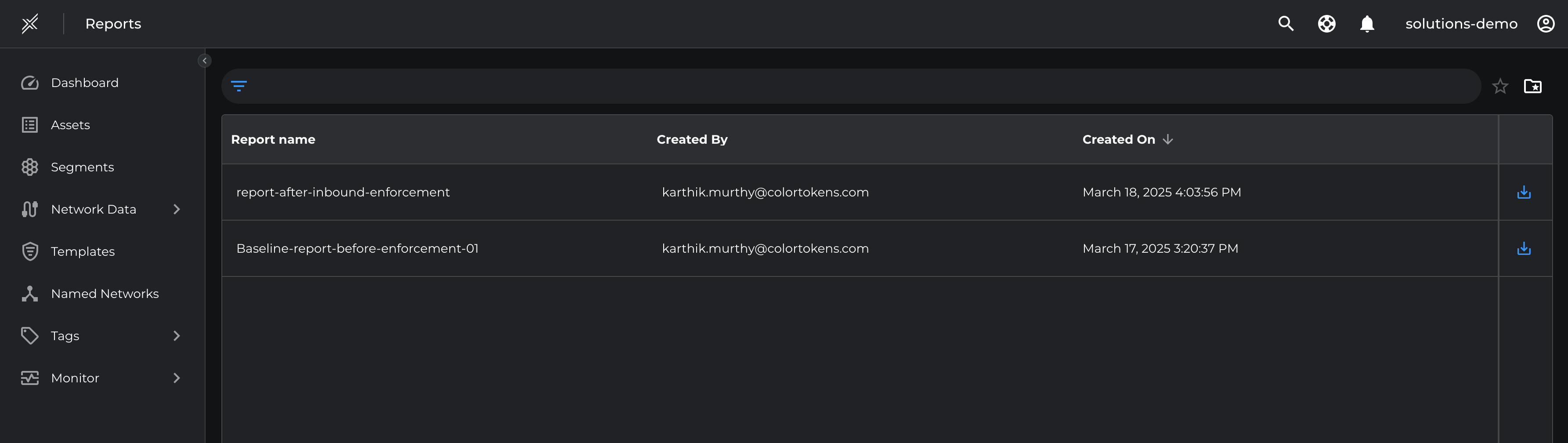
Task: Download the Baseline-report-before-enforcement-01 report
Action: coord(1524,249)
